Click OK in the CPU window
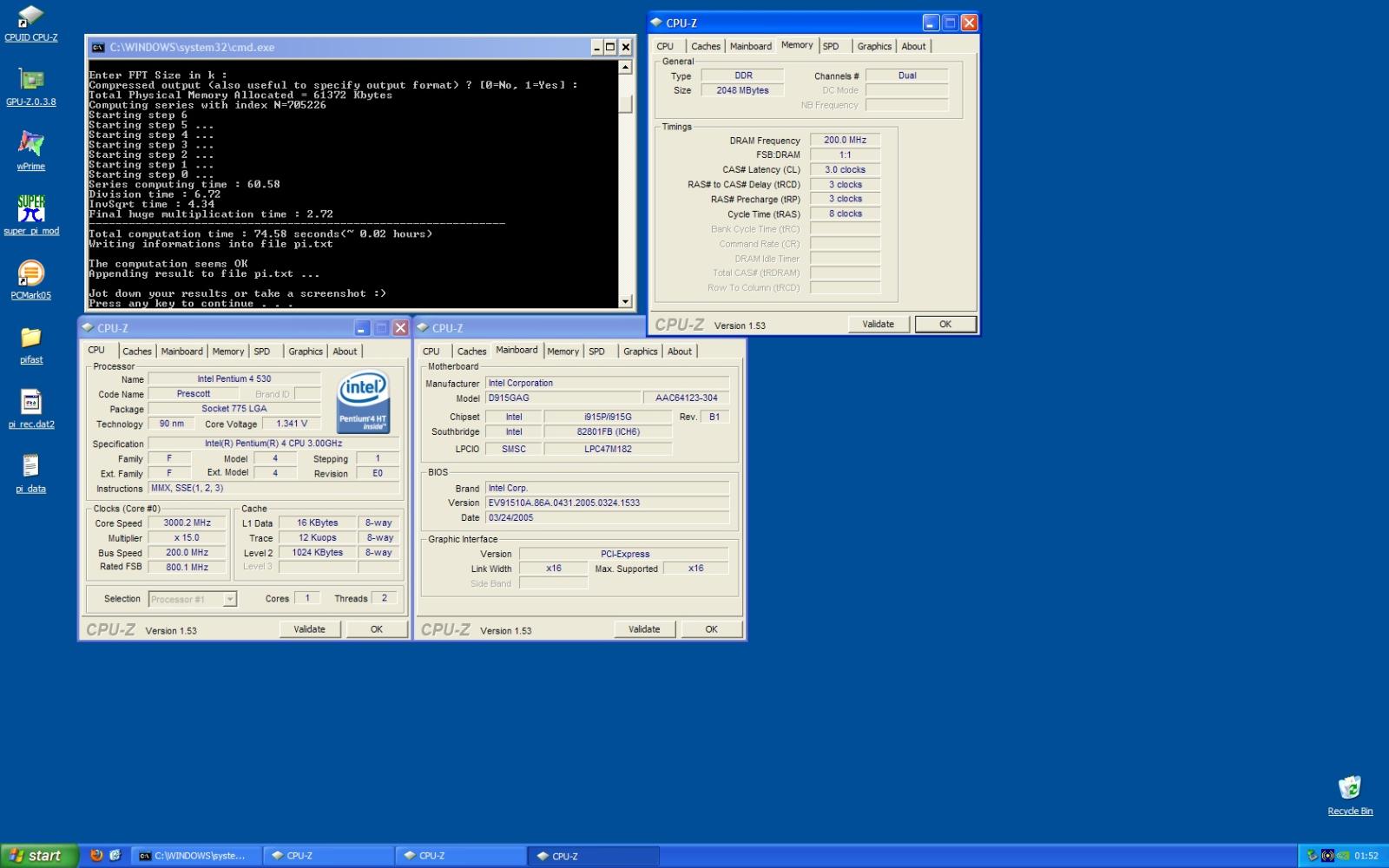 [377, 629]
